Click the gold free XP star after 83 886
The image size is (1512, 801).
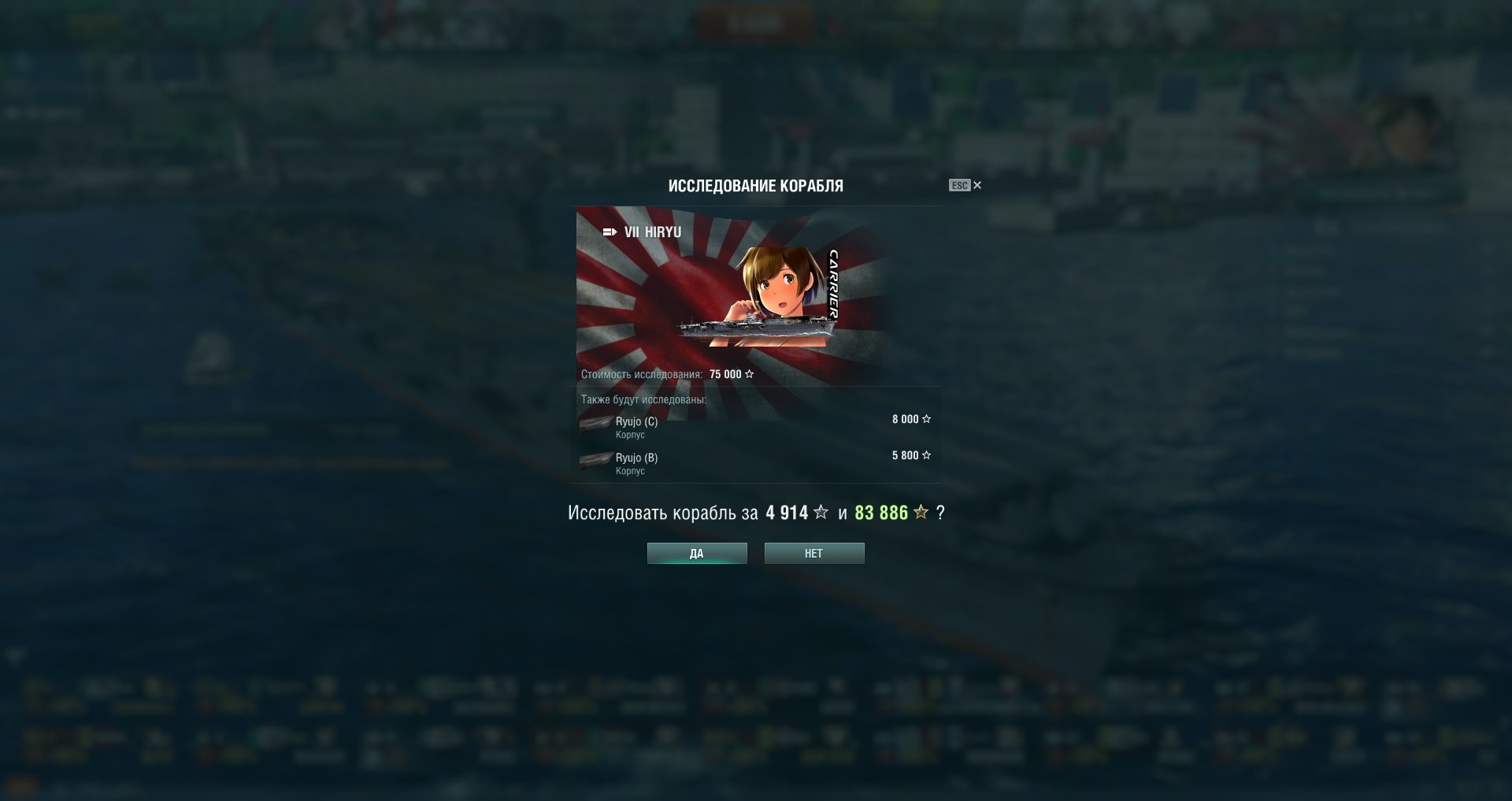point(921,512)
